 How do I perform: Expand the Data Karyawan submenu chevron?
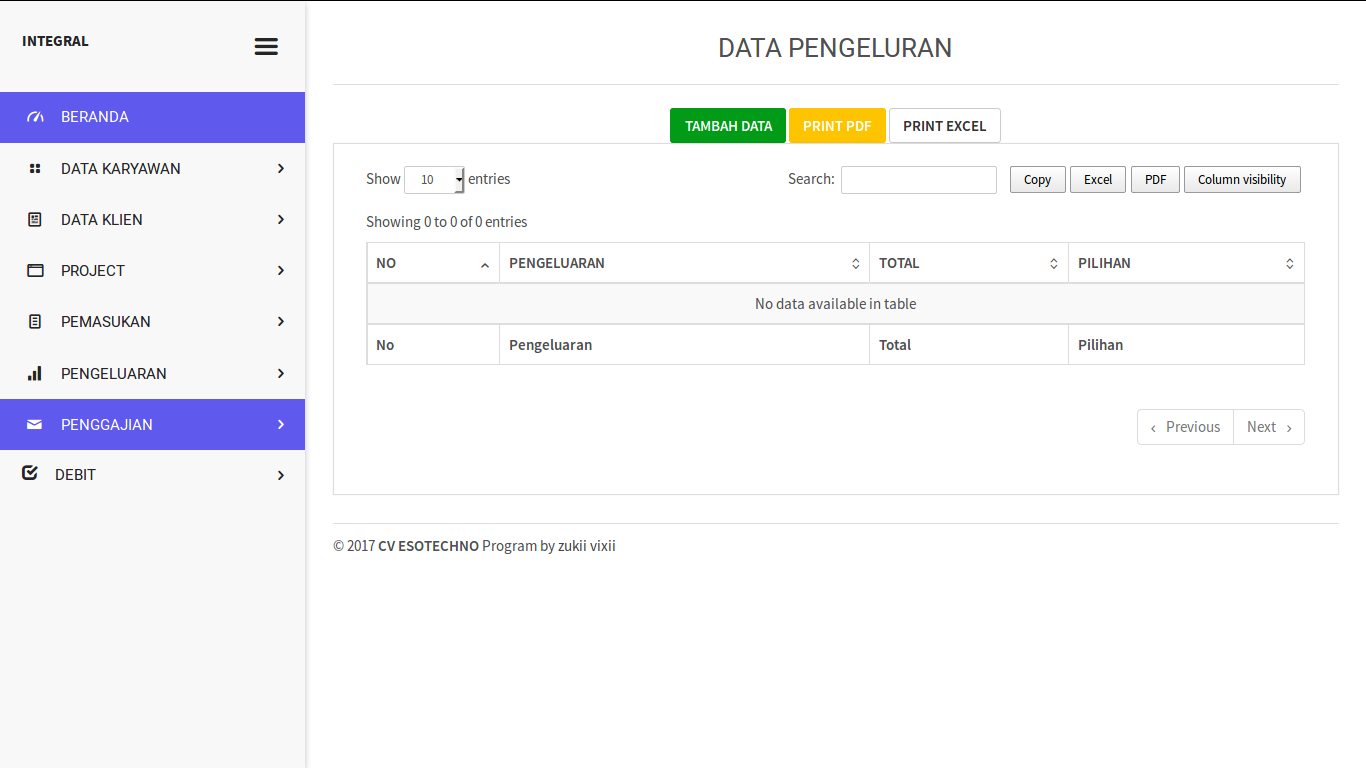(281, 169)
